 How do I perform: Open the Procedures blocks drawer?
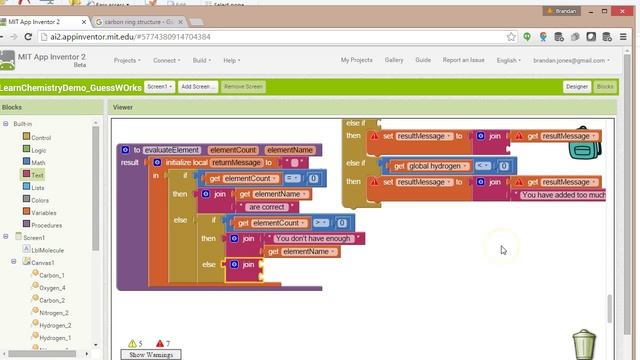[x=47, y=225]
